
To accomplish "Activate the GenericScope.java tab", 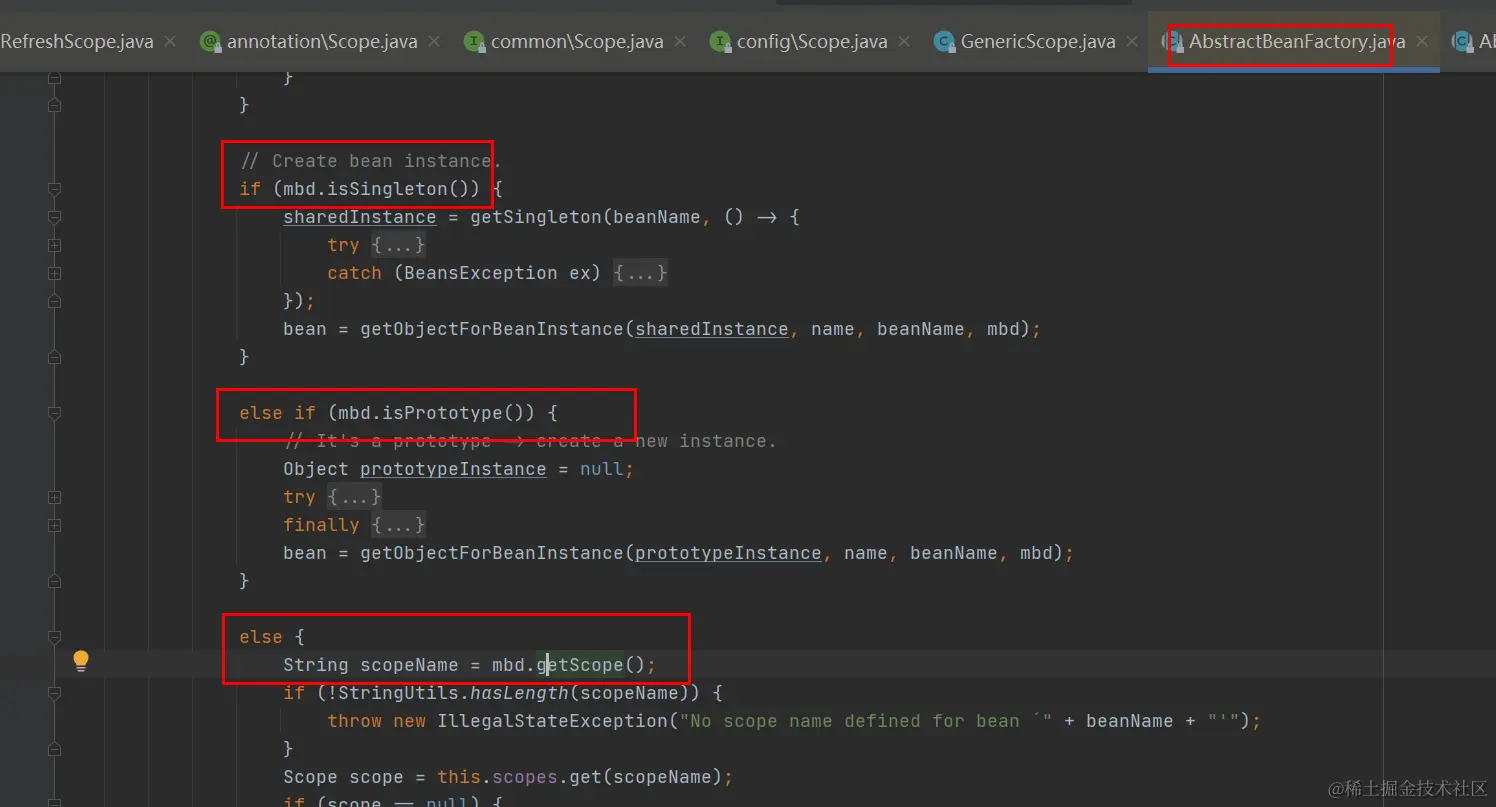I will click(1038, 42).
